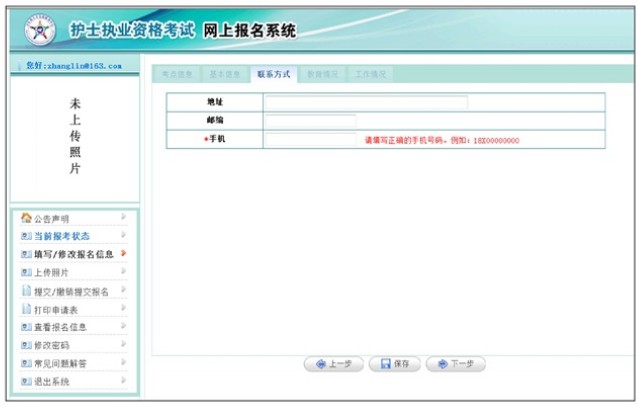Focus the 手机 phone number input field

310,140
